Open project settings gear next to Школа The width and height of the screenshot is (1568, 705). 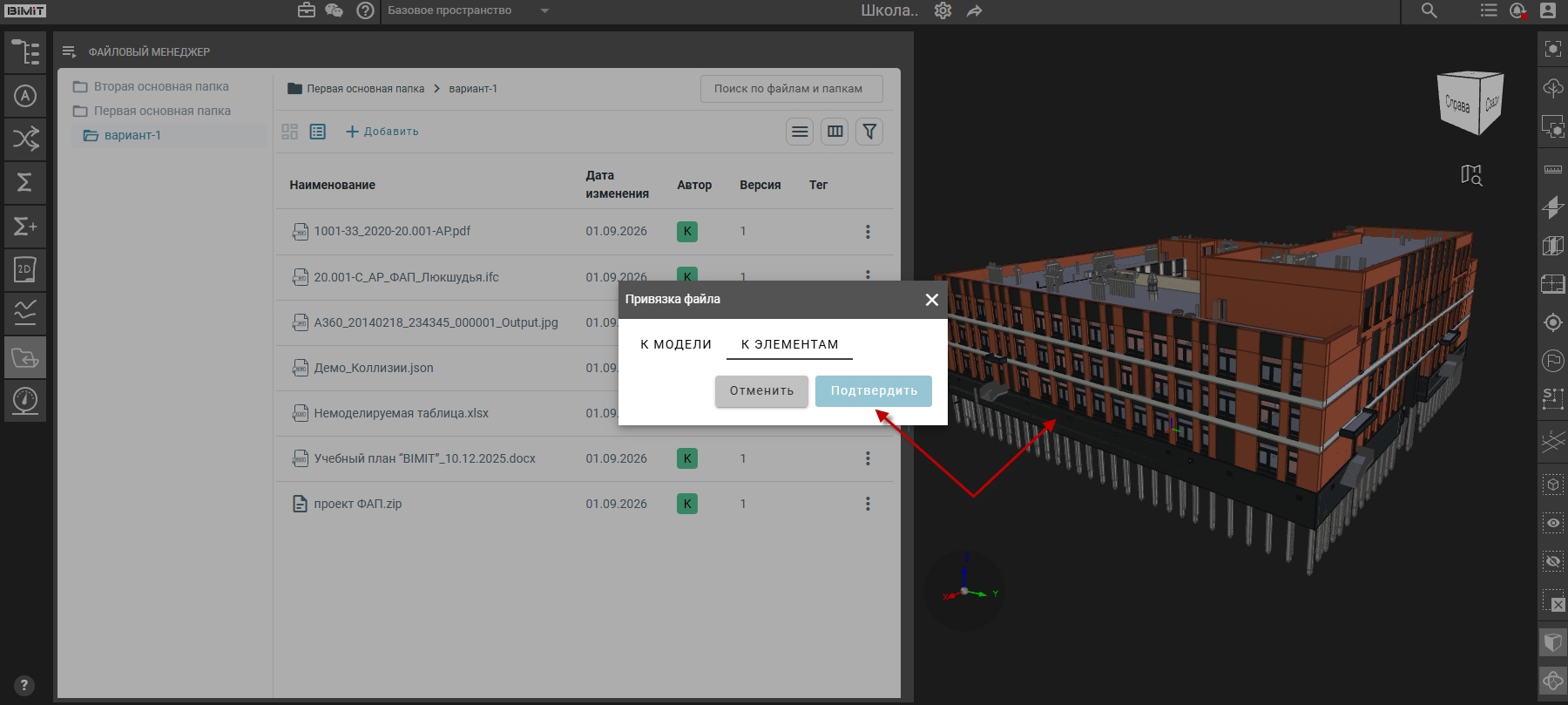click(x=943, y=10)
